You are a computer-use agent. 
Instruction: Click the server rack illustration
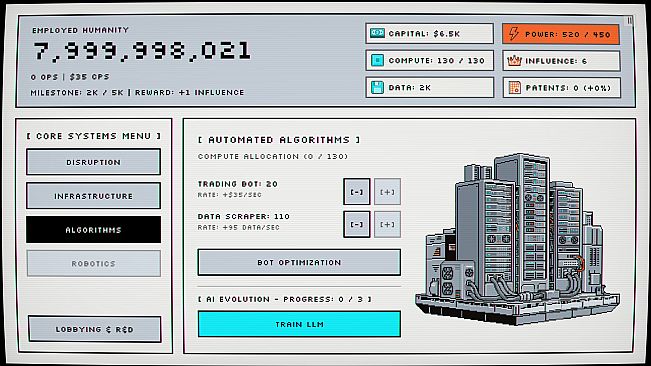[x=517, y=239]
